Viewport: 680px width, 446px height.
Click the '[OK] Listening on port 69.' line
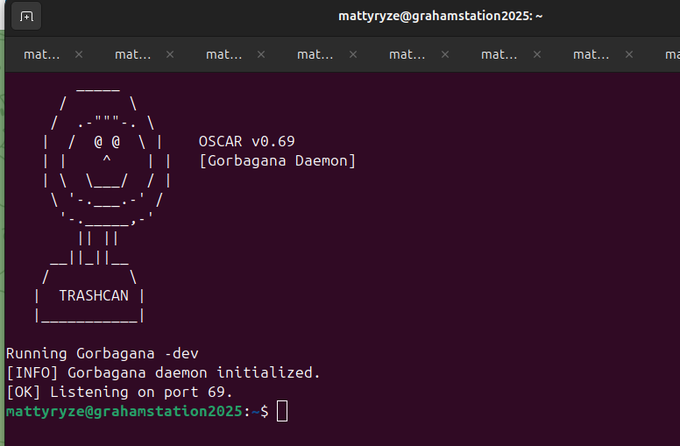(x=119, y=392)
